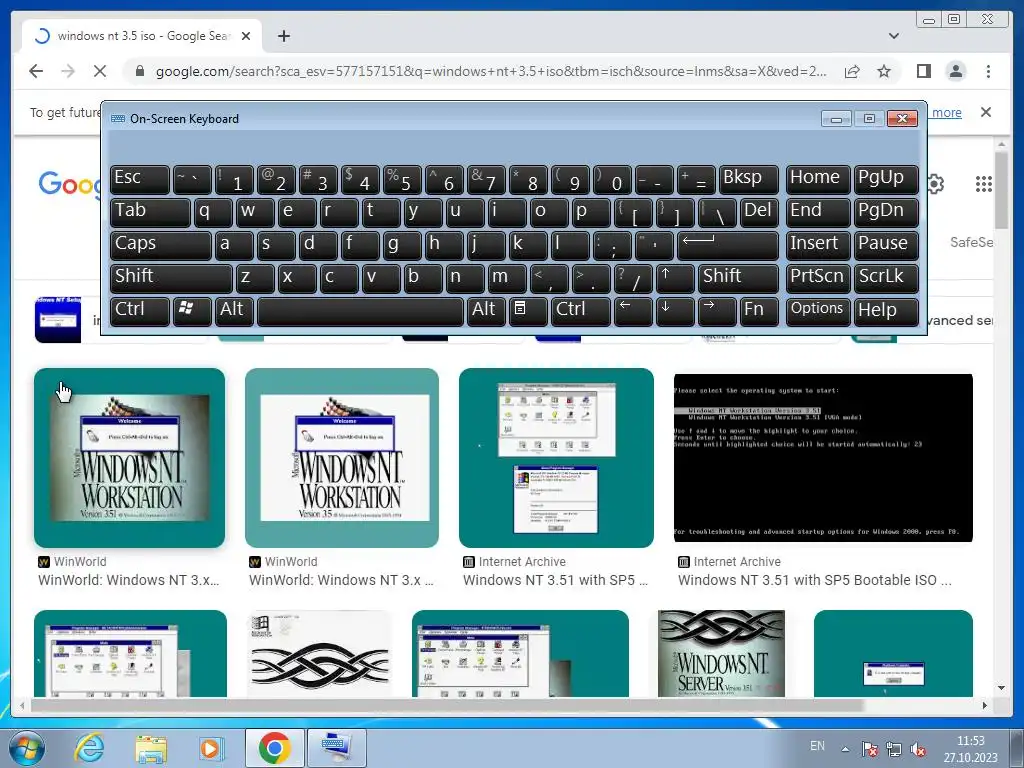This screenshot has width=1024, height=768.
Task: Open Help on On-Screen Keyboard
Action: click(x=886, y=311)
